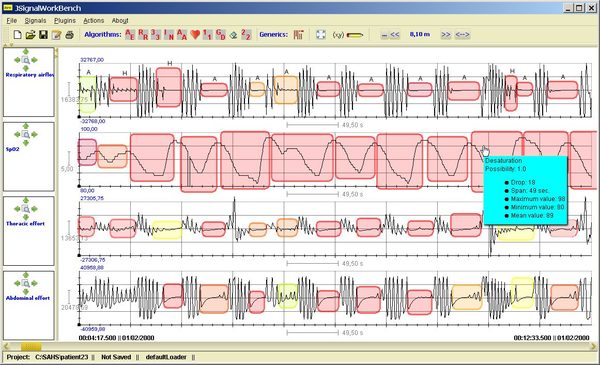Run the RR algorithm icon
Viewport: 600px width, 365px height.
point(143,34)
